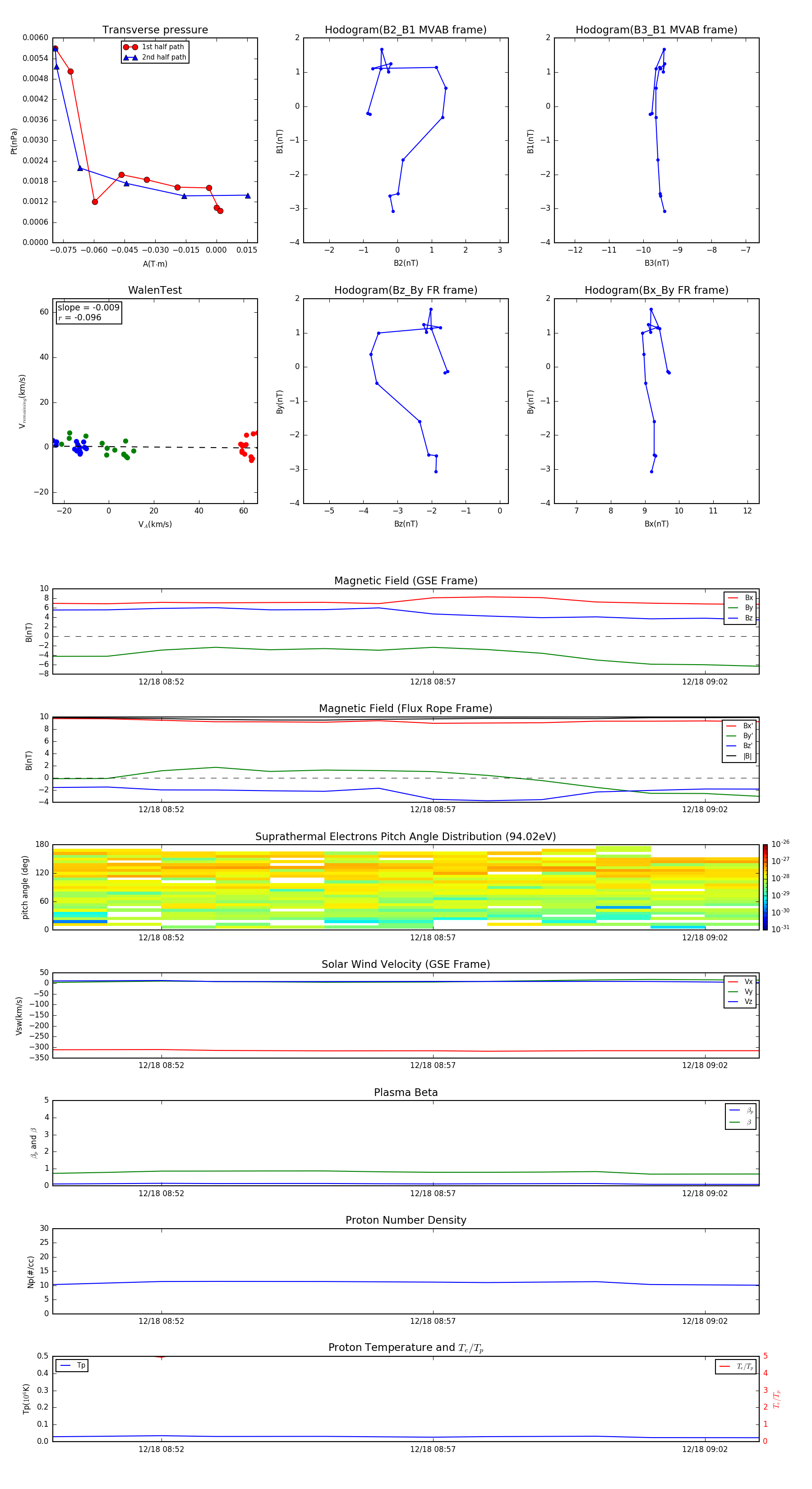Viewport: 812px width, 1489px height.
Task: Click the 'Vsw(km/s)' y-axis label
Action: tap(19, 1016)
